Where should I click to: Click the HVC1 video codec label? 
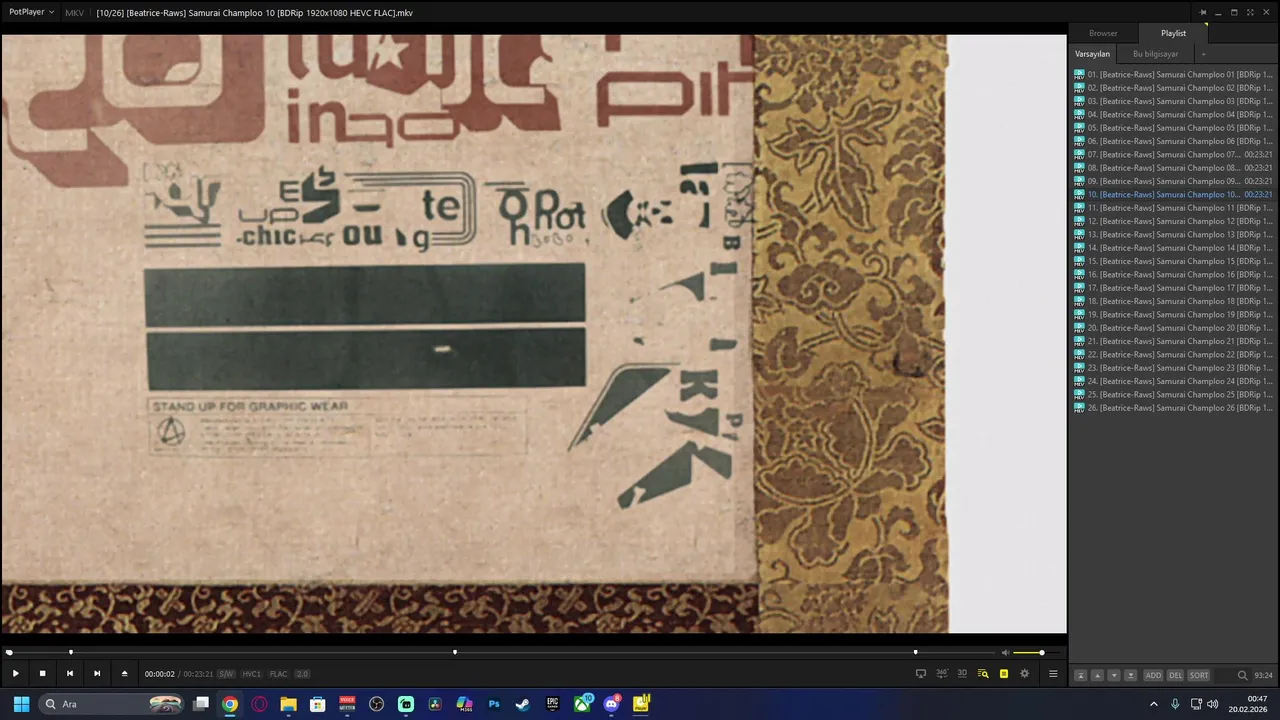pos(252,674)
